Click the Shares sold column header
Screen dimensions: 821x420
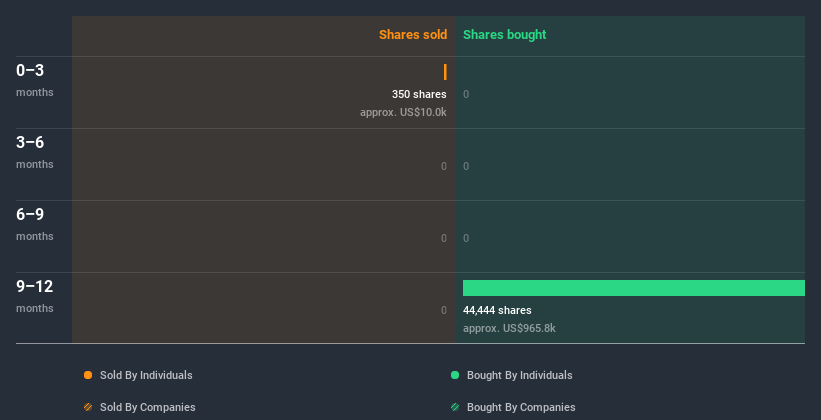[x=413, y=35]
